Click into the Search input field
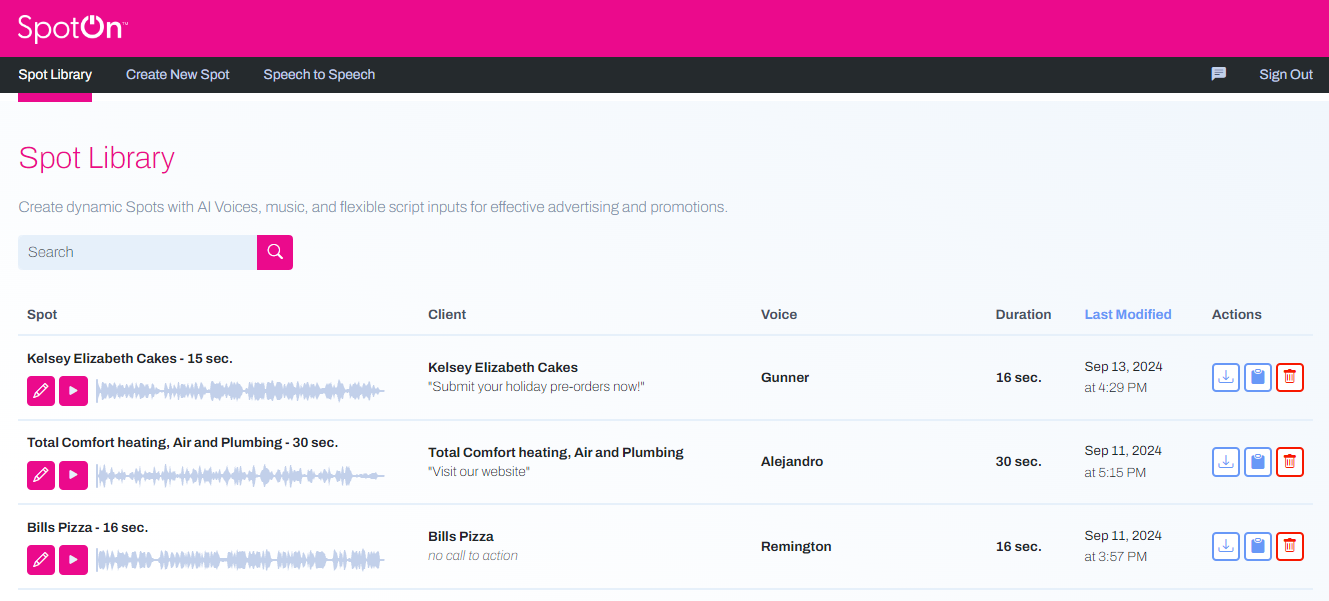 click(137, 252)
